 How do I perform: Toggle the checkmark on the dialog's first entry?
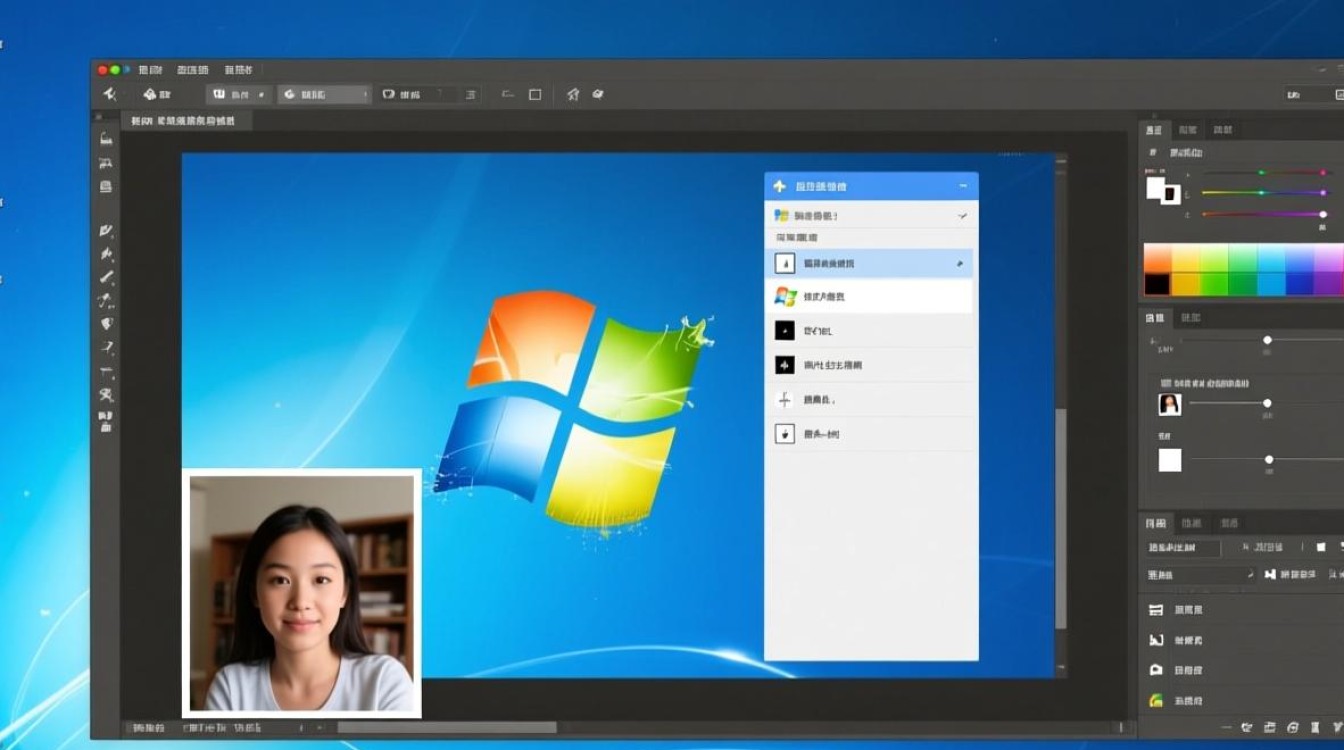[x=961, y=215]
